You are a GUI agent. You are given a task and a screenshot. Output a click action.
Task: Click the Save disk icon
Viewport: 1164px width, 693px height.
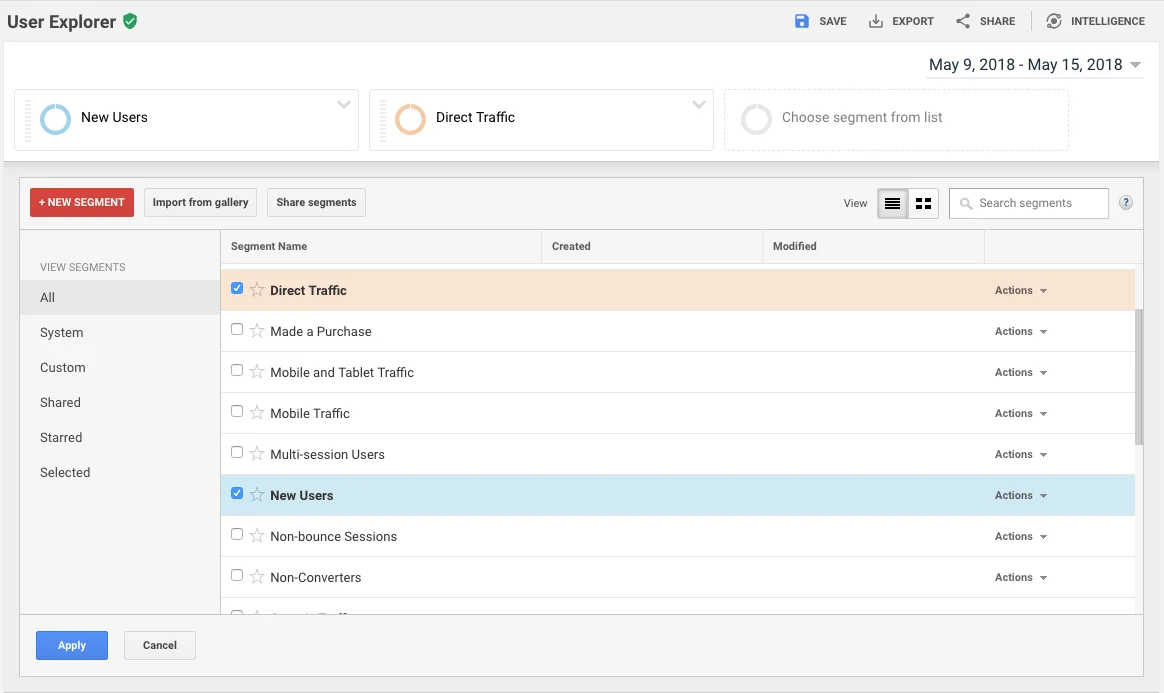coord(802,21)
